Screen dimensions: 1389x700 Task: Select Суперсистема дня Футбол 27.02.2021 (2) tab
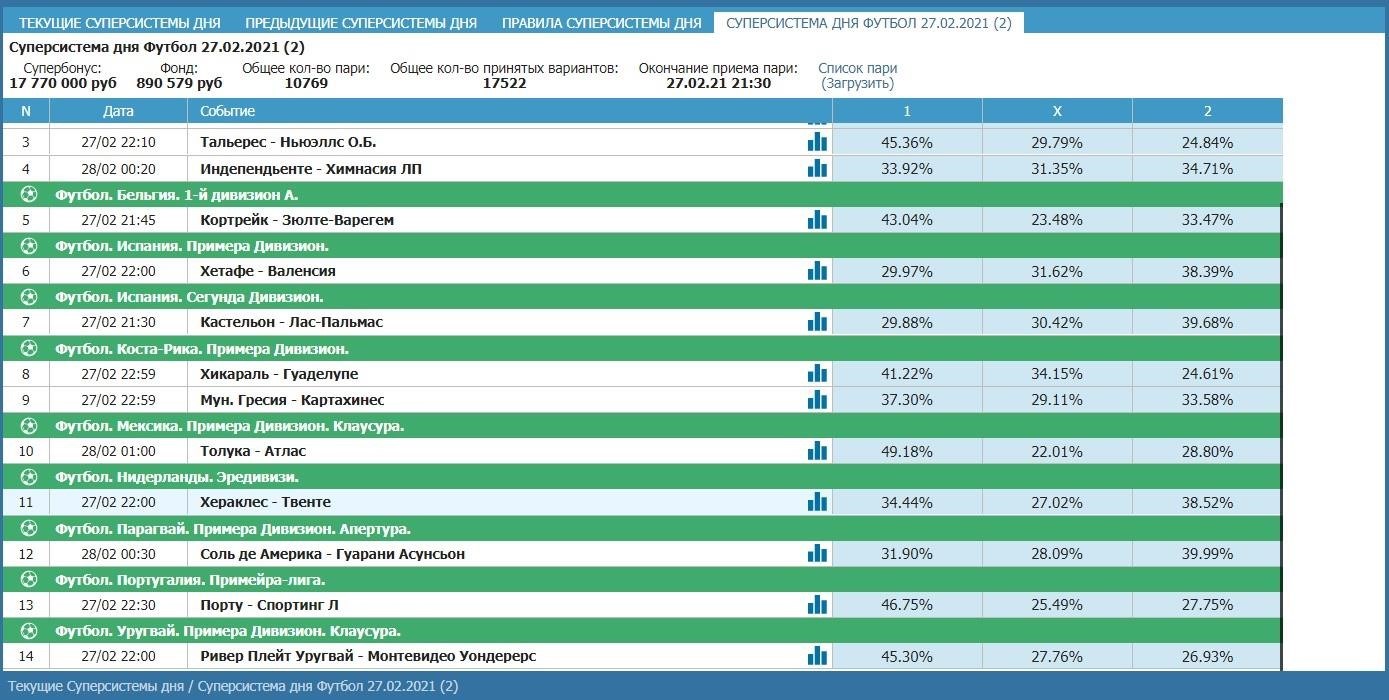[x=869, y=23]
